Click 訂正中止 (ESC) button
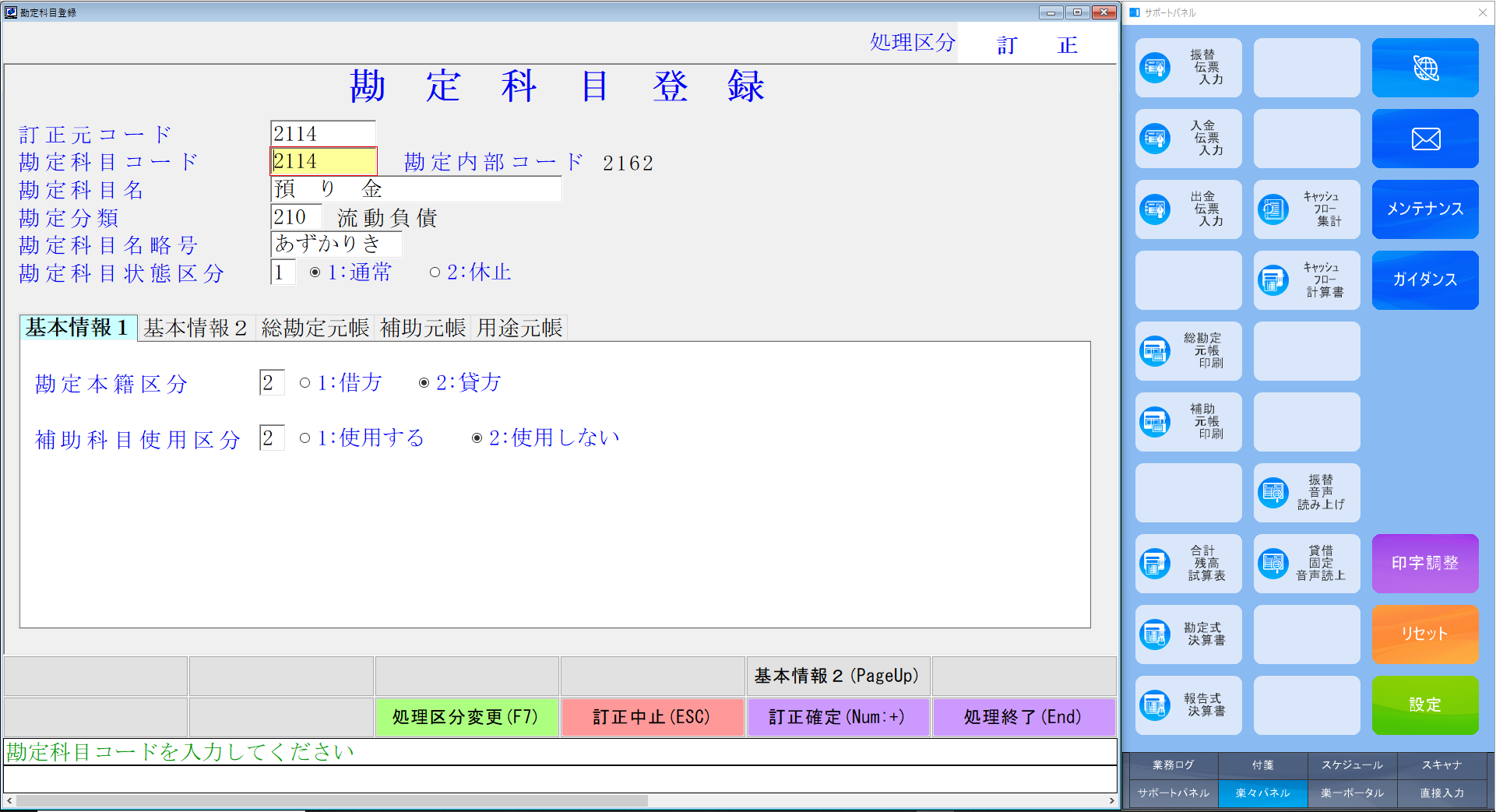The width and height of the screenshot is (1496, 812). pos(653,717)
